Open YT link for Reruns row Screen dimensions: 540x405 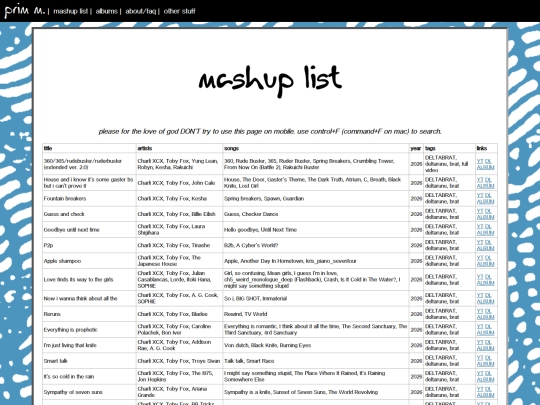tap(480, 311)
